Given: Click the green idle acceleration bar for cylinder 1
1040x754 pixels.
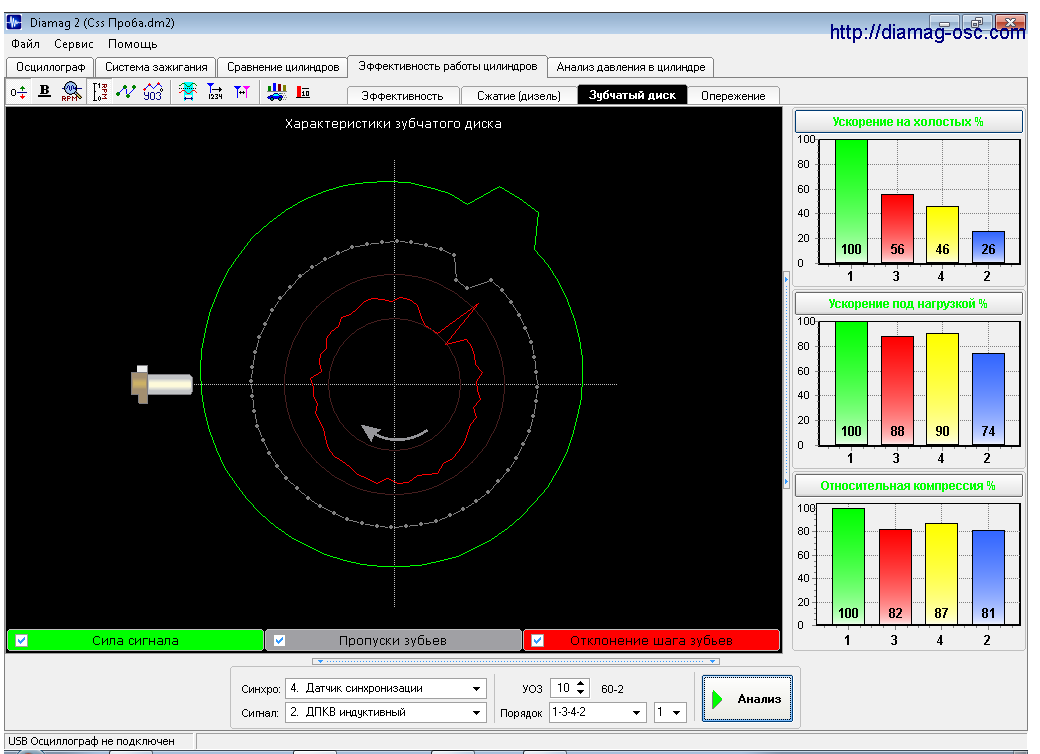Looking at the screenshot, I should click(x=852, y=202).
